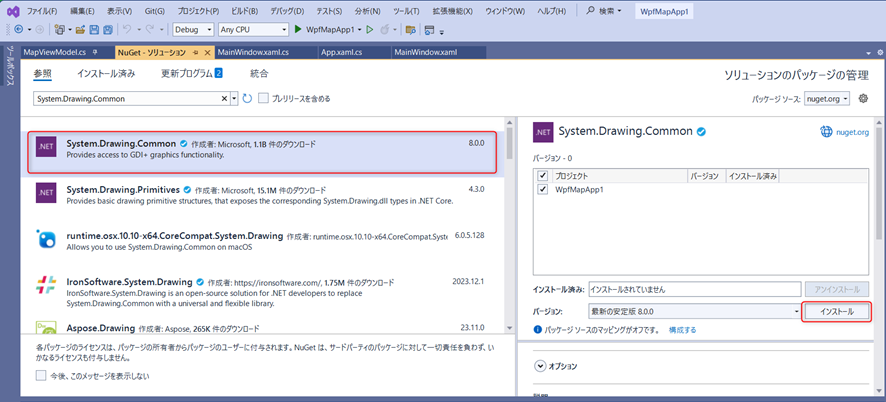
Task: Clear the package search box text
Action: click(224, 98)
